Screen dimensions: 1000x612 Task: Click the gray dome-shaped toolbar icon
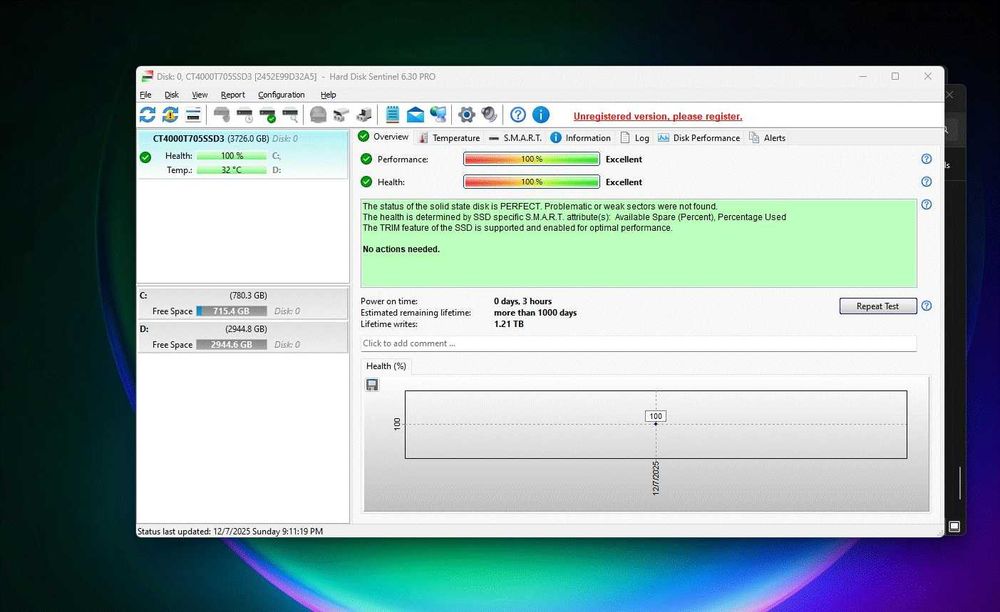click(x=318, y=115)
